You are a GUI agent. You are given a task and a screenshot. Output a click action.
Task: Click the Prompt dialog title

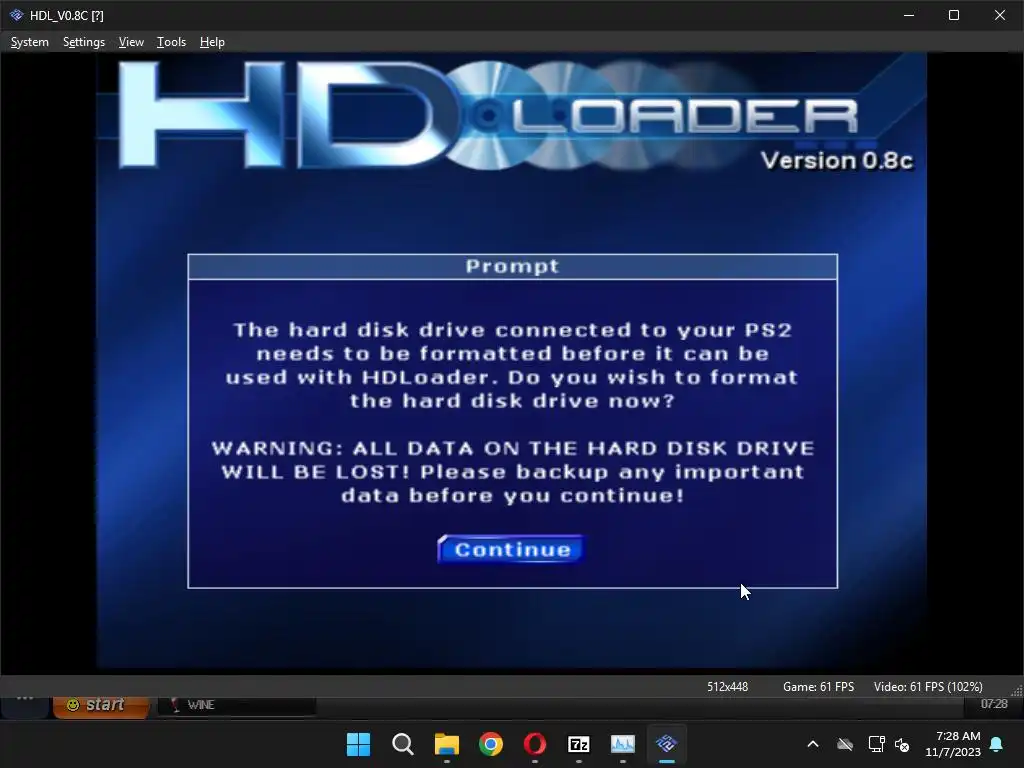[x=512, y=266]
